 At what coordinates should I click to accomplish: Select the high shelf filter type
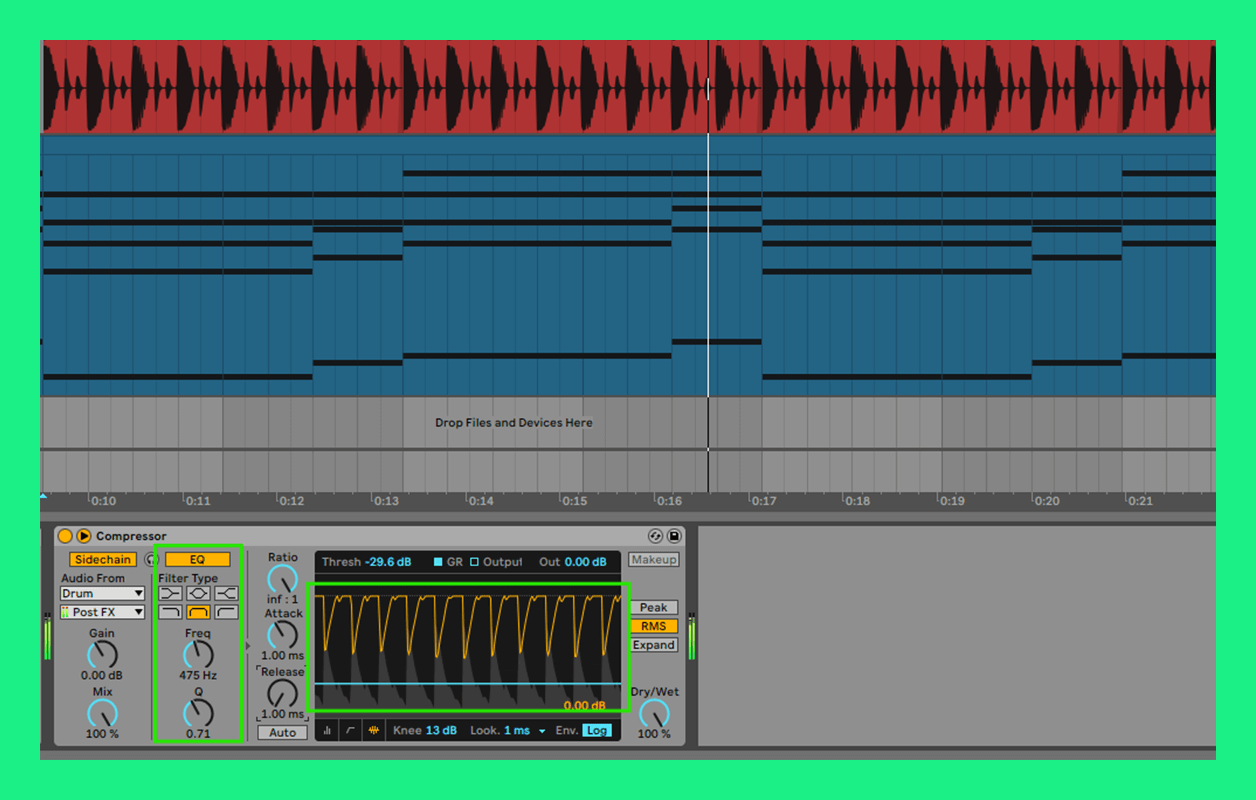[226, 593]
